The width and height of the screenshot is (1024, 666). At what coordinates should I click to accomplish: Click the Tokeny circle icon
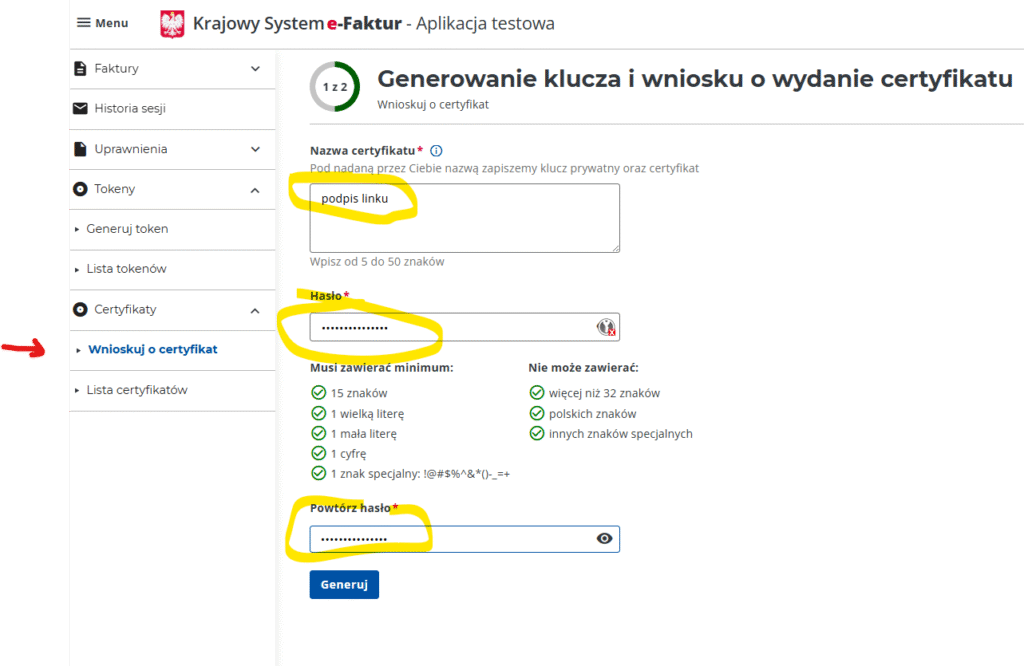(x=81, y=189)
